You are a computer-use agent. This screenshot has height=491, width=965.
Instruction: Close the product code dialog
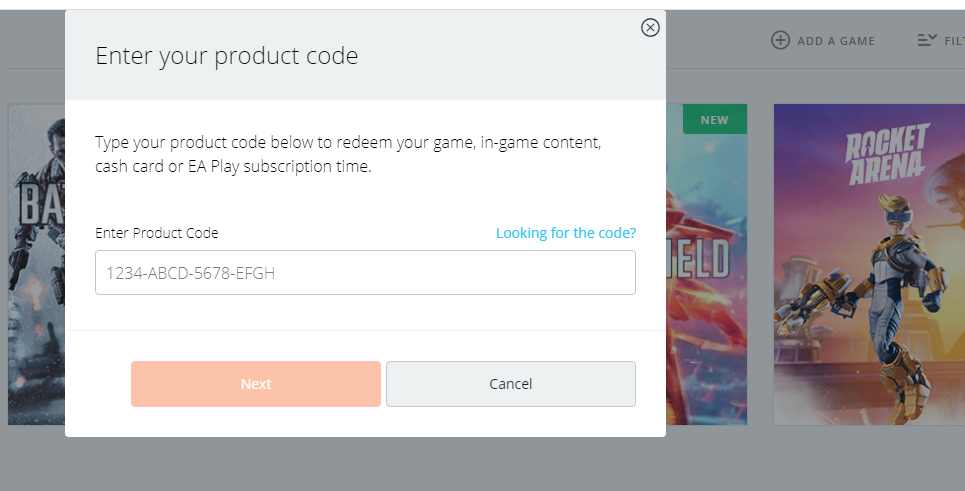[650, 28]
